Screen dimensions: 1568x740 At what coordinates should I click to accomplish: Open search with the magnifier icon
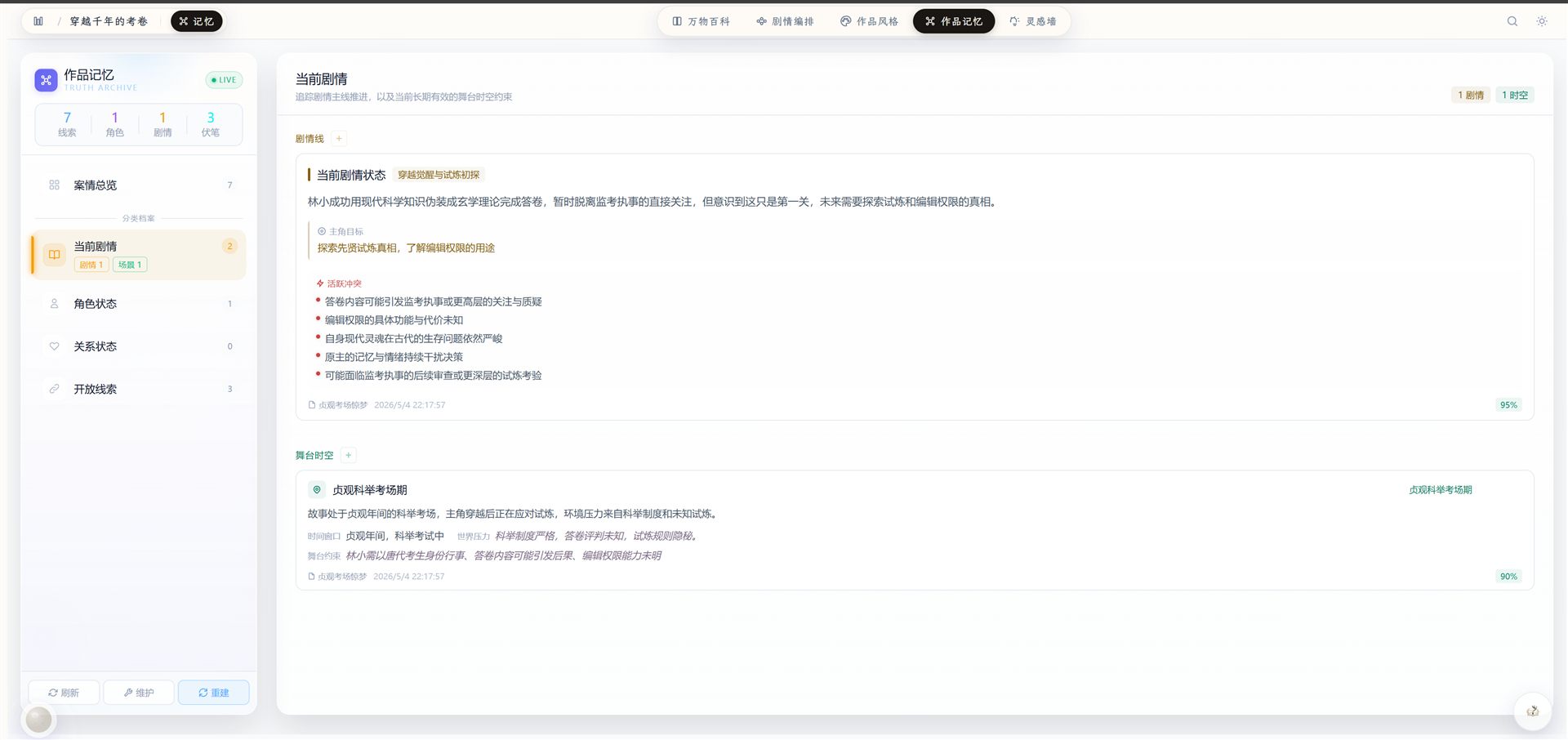click(1512, 21)
